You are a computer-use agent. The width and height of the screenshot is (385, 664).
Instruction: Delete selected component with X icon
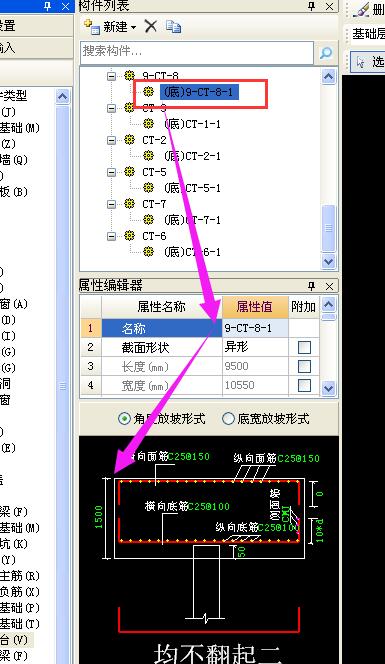click(x=151, y=26)
